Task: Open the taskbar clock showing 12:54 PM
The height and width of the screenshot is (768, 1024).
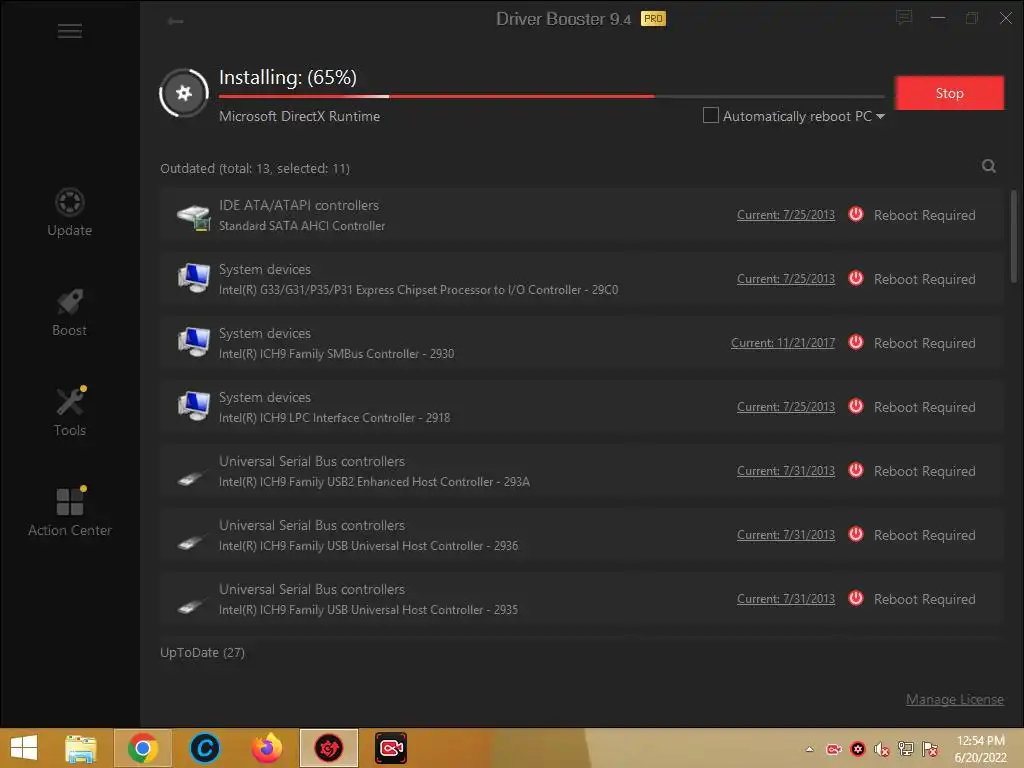Action: point(980,749)
